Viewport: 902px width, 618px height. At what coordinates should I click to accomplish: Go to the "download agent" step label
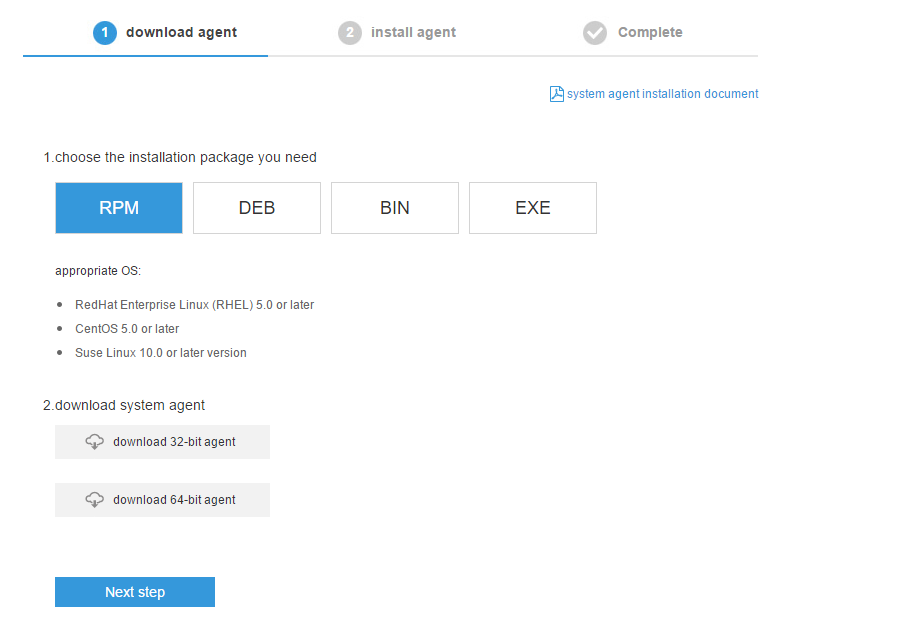click(181, 33)
